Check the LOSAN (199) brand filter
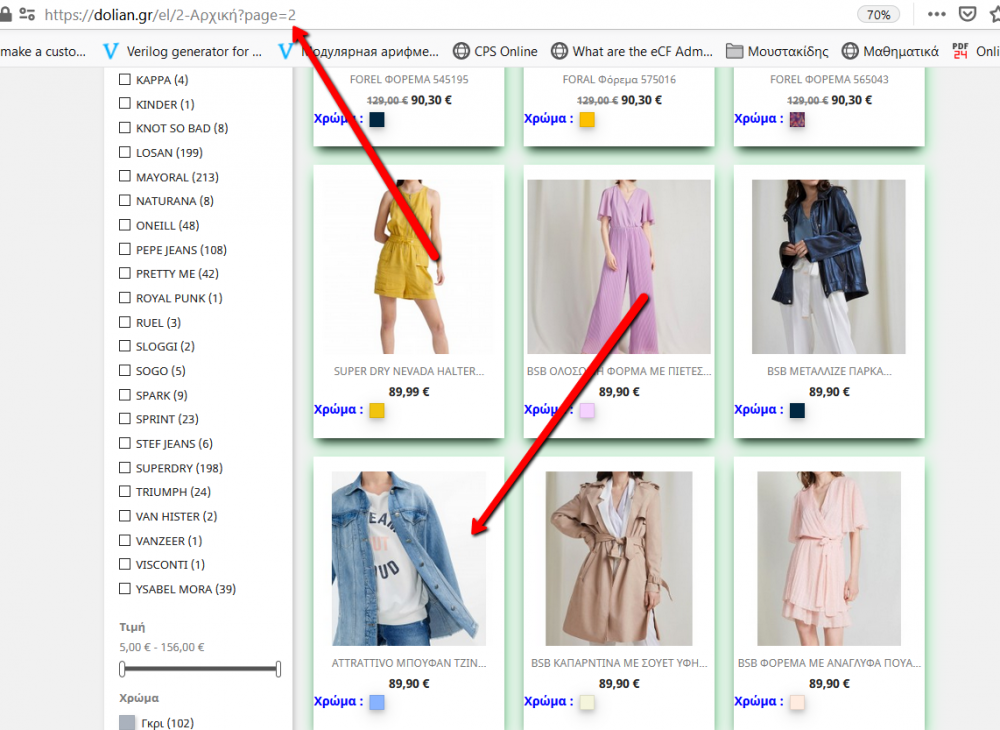The image size is (1000, 730). pos(125,152)
